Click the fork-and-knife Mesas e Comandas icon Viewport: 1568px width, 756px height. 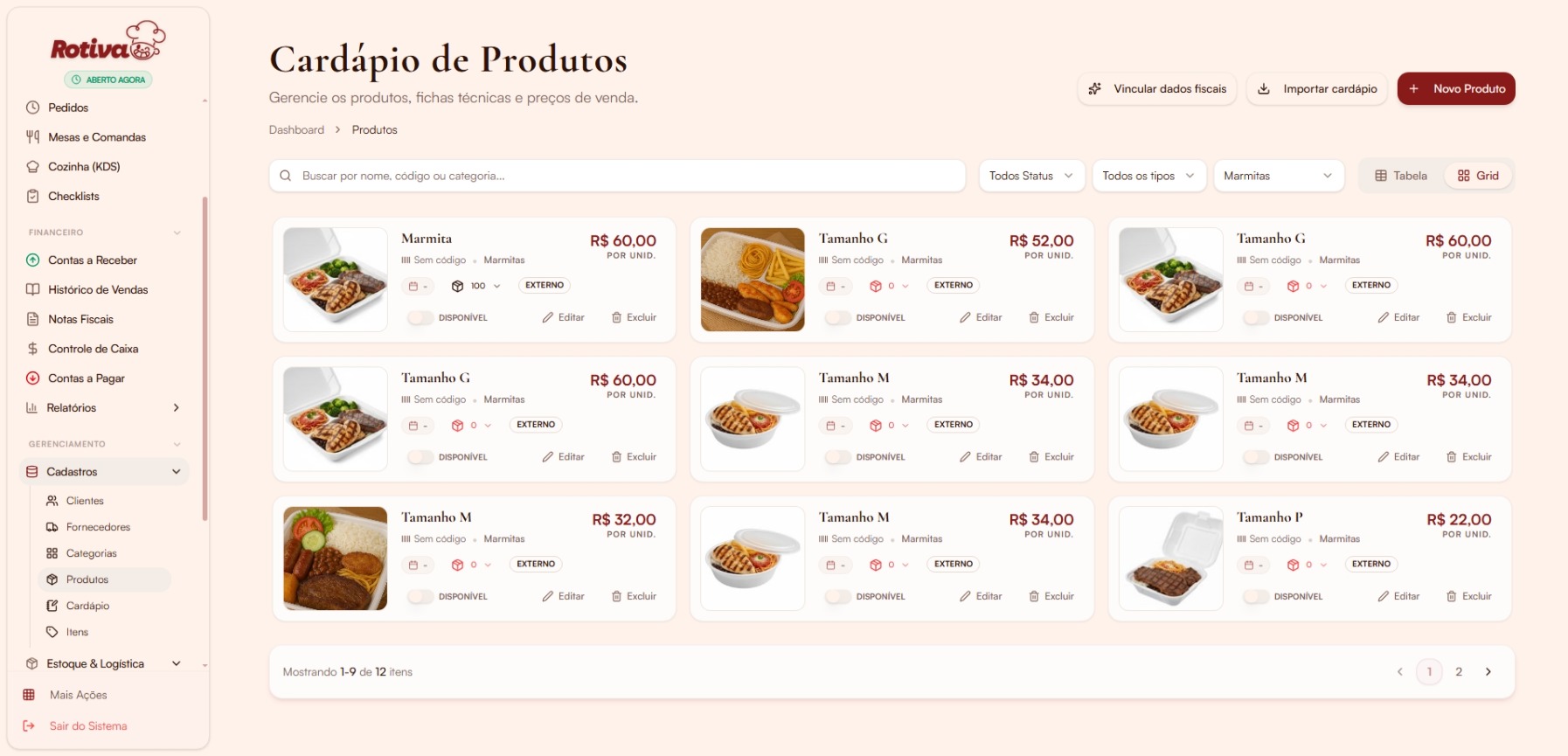(x=33, y=137)
